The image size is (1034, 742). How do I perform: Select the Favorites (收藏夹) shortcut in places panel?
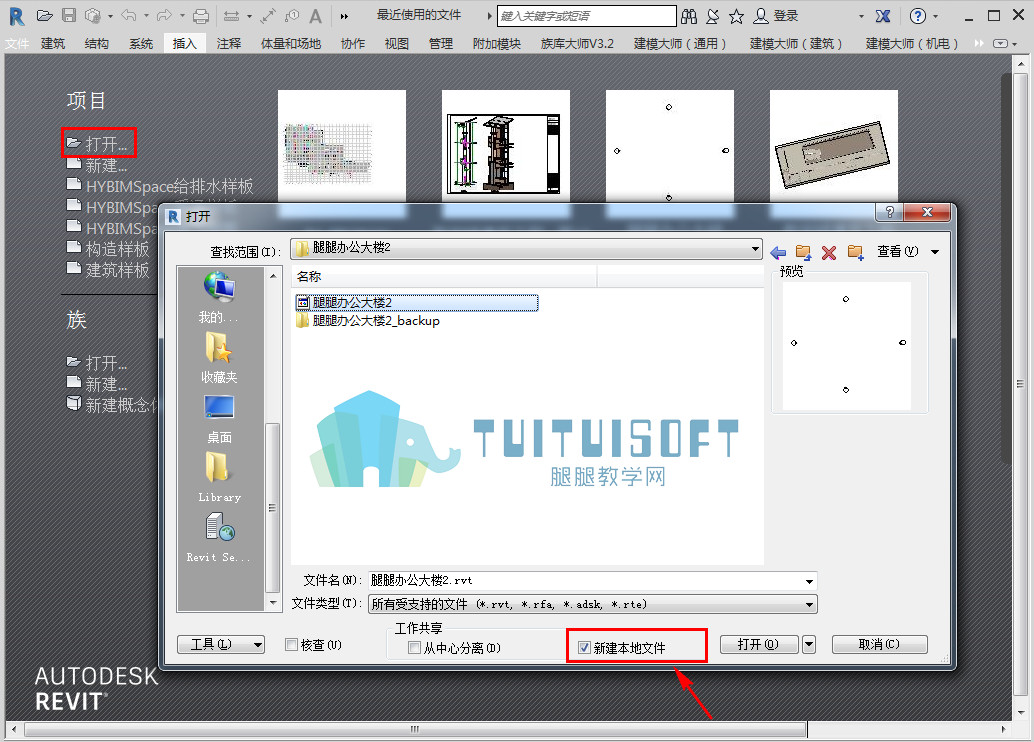tap(219, 359)
